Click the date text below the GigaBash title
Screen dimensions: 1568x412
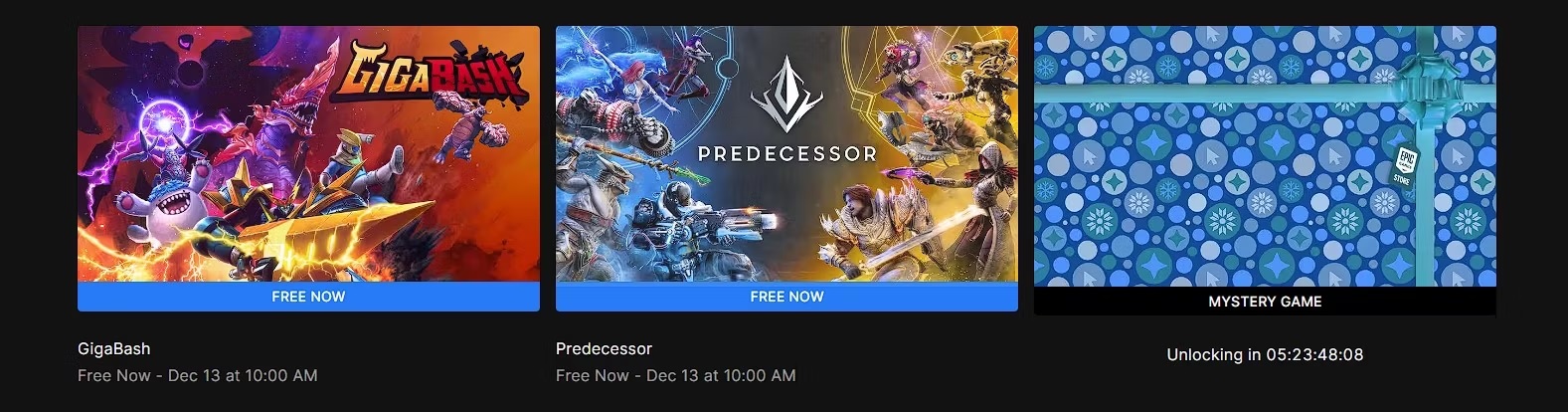[198, 375]
